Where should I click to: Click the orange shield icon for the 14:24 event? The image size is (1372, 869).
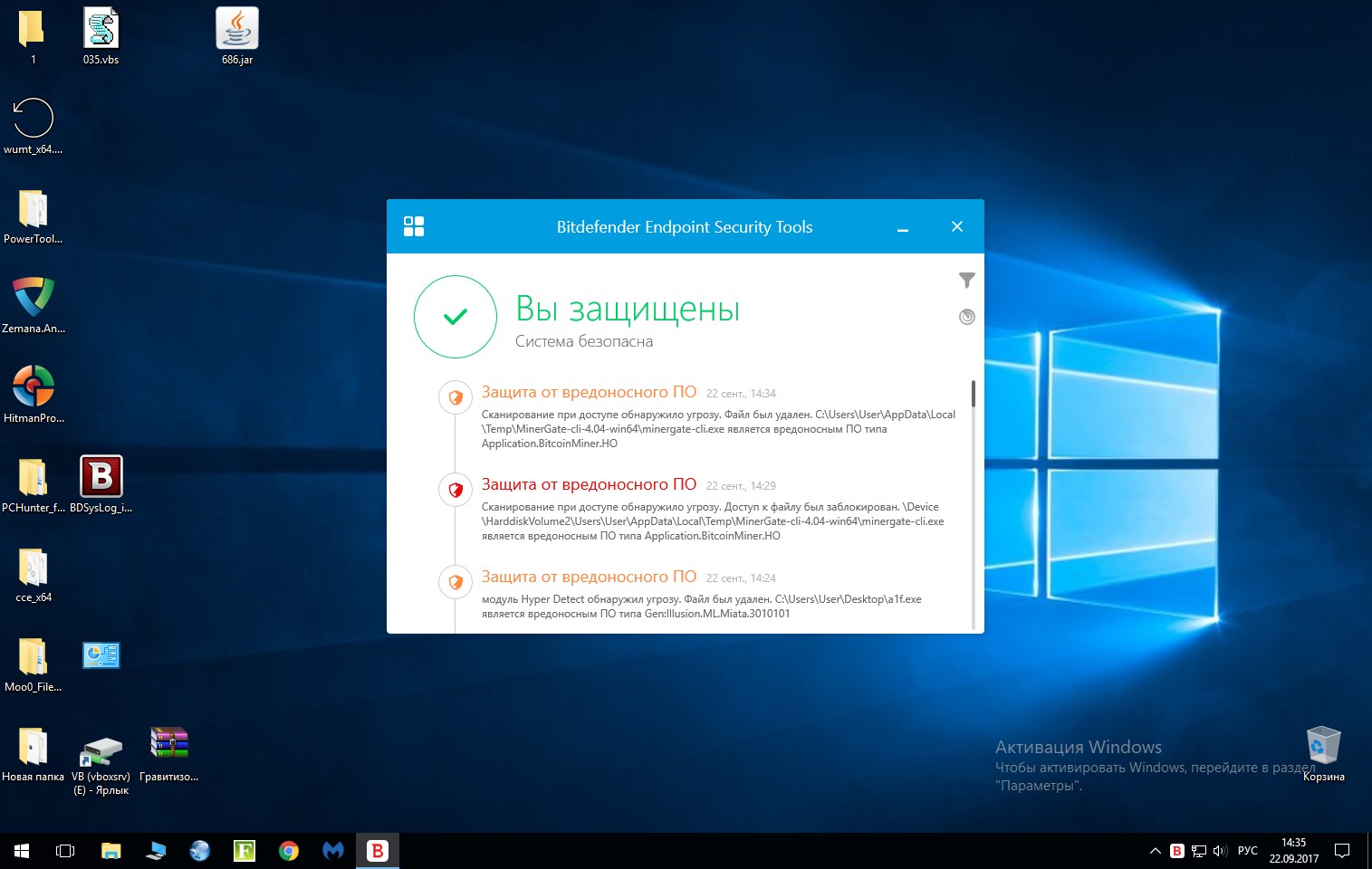(456, 582)
